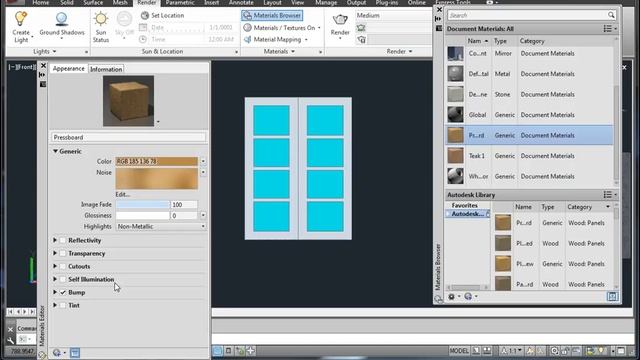Click the blue browser toggle icon in Materials Editor footer

(75, 353)
